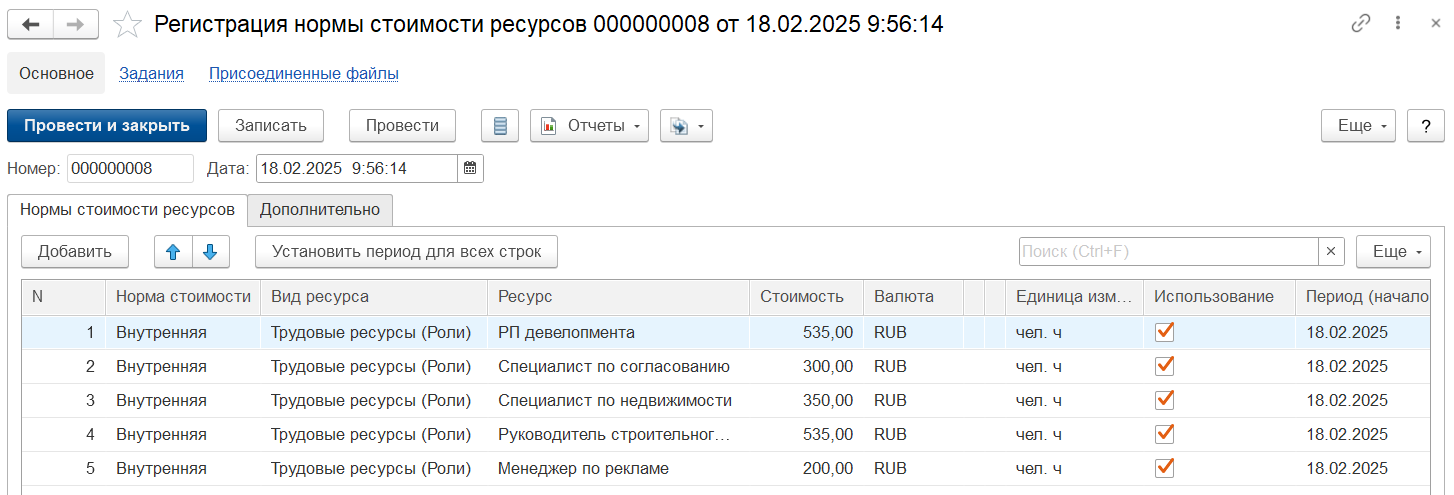This screenshot has height=495, width=1454.
Task: Toggle usage checkbox for Специалист по недвижимости
Action: 1164,400
